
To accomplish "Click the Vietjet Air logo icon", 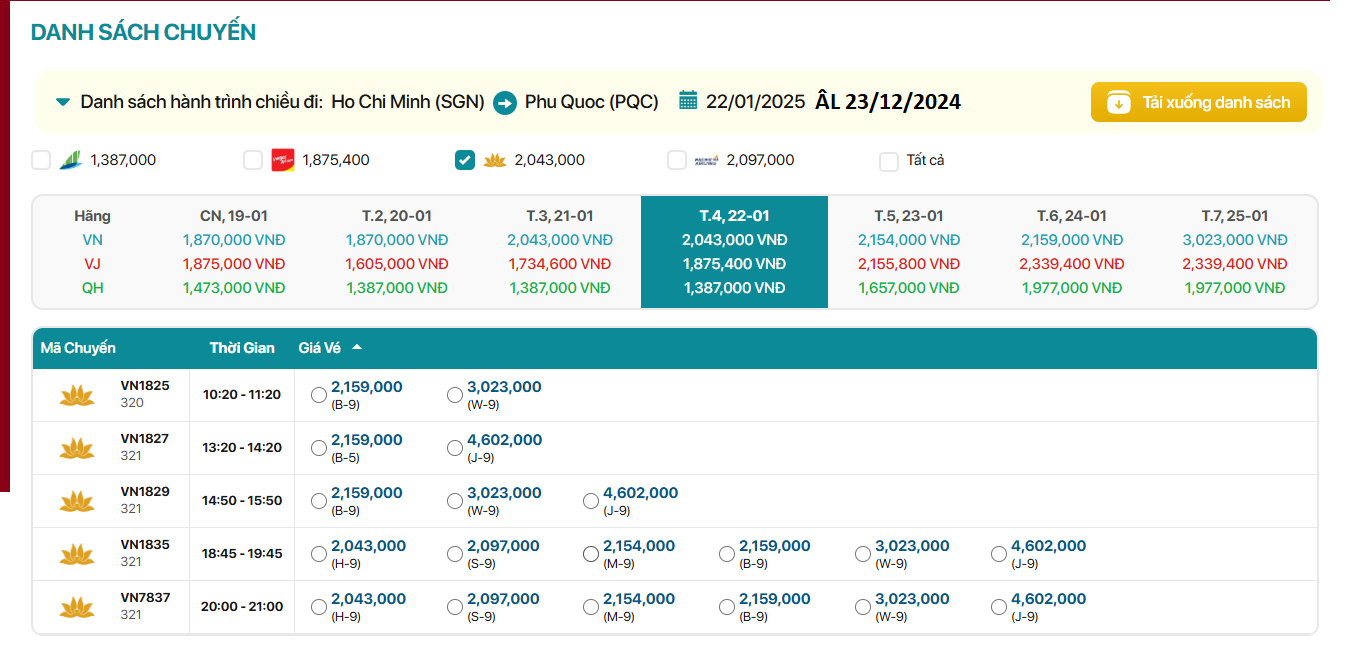I will pos(283,160).
